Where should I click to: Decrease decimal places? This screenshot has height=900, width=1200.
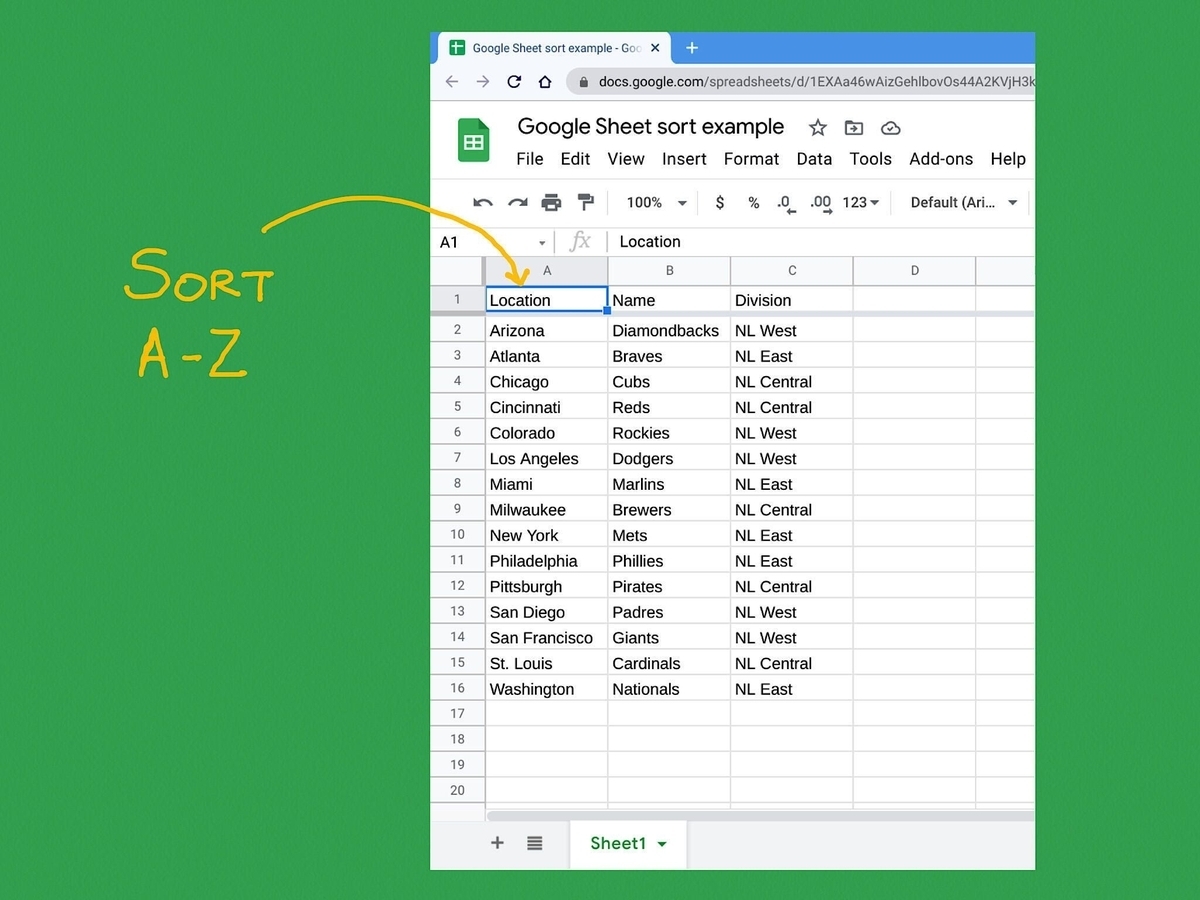[786, 202]
